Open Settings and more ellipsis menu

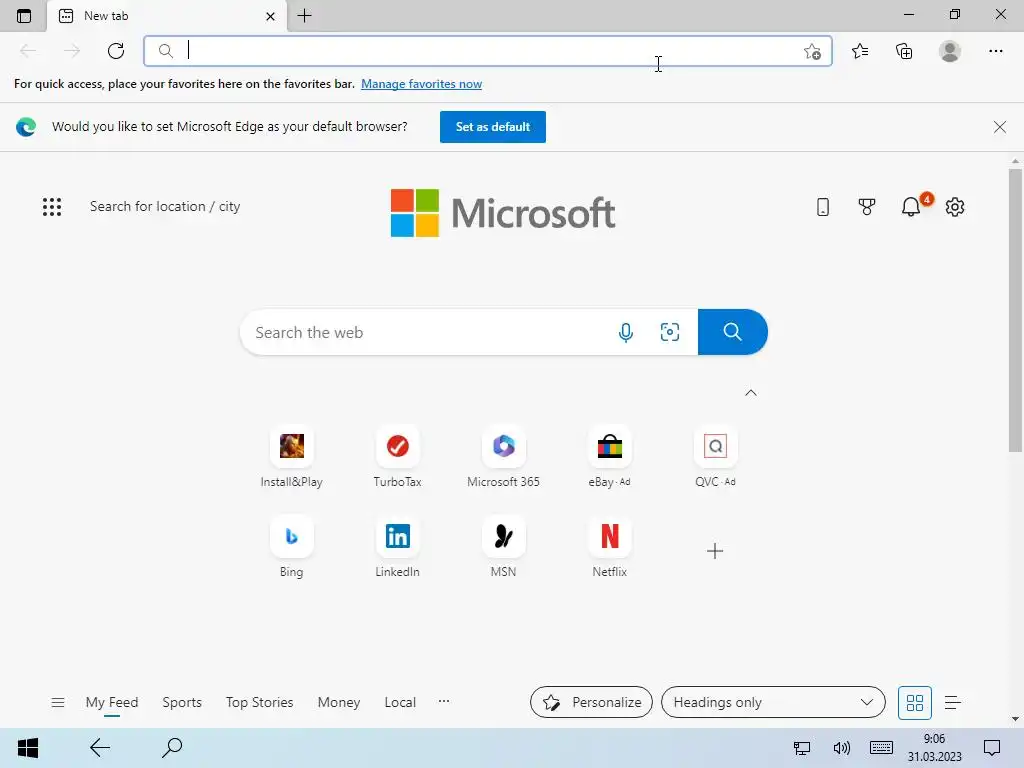tap(995, 51)
